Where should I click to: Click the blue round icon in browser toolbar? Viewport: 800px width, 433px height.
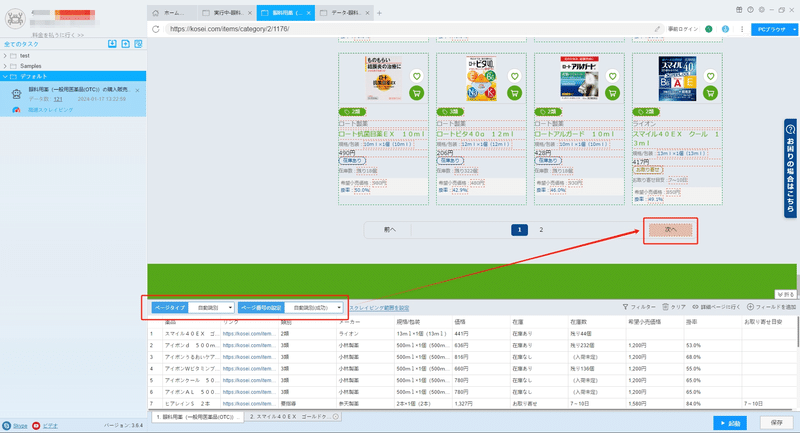coord(725,29)
